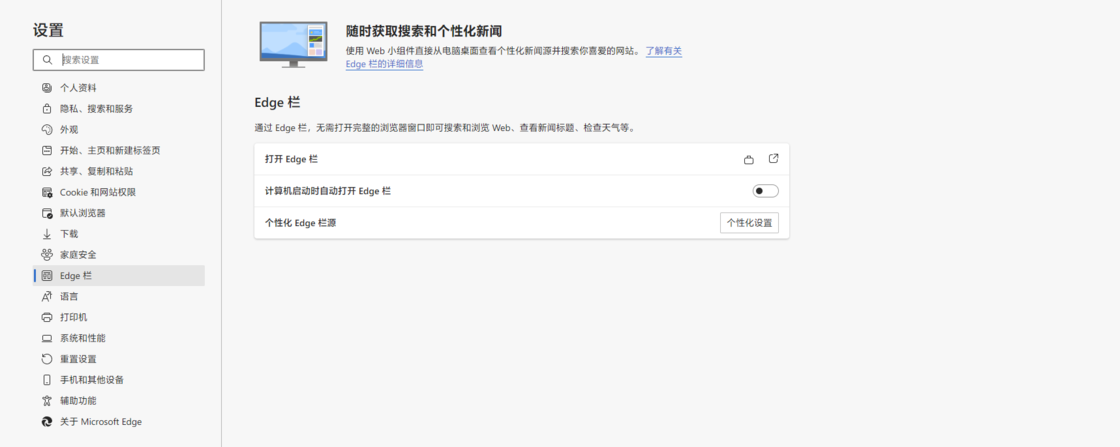Click the 个人资料 profile icon in sidebar

[x=47, y=88]
